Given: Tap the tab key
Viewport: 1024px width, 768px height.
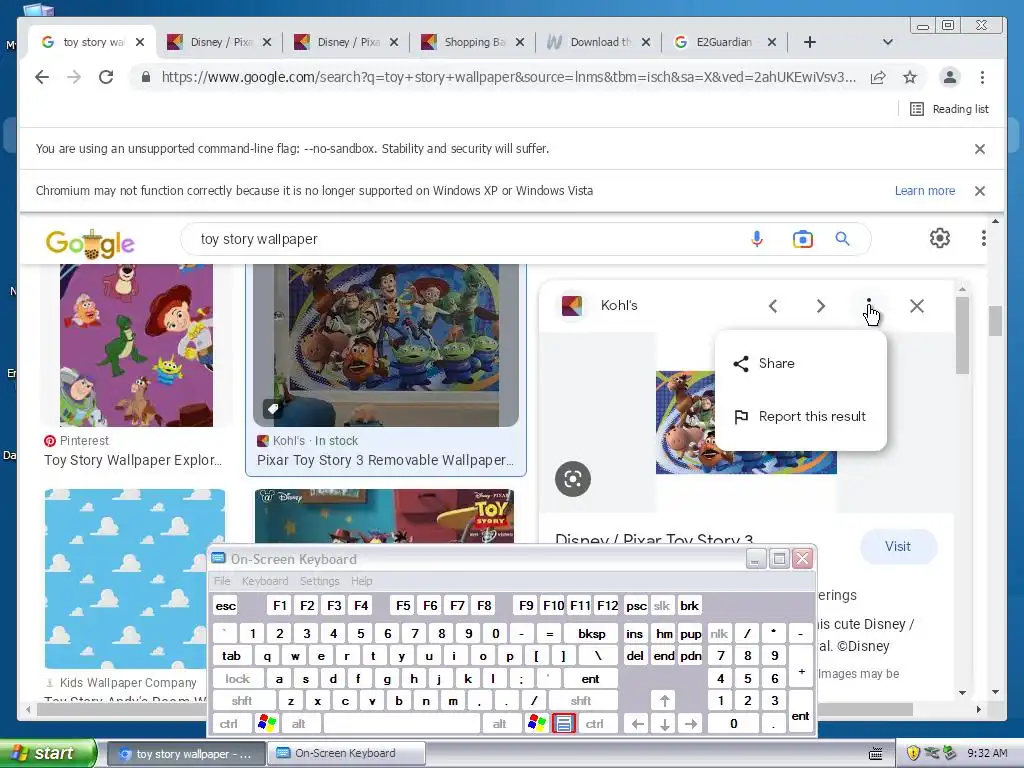Looking at the screenshot, I should 231,656.
